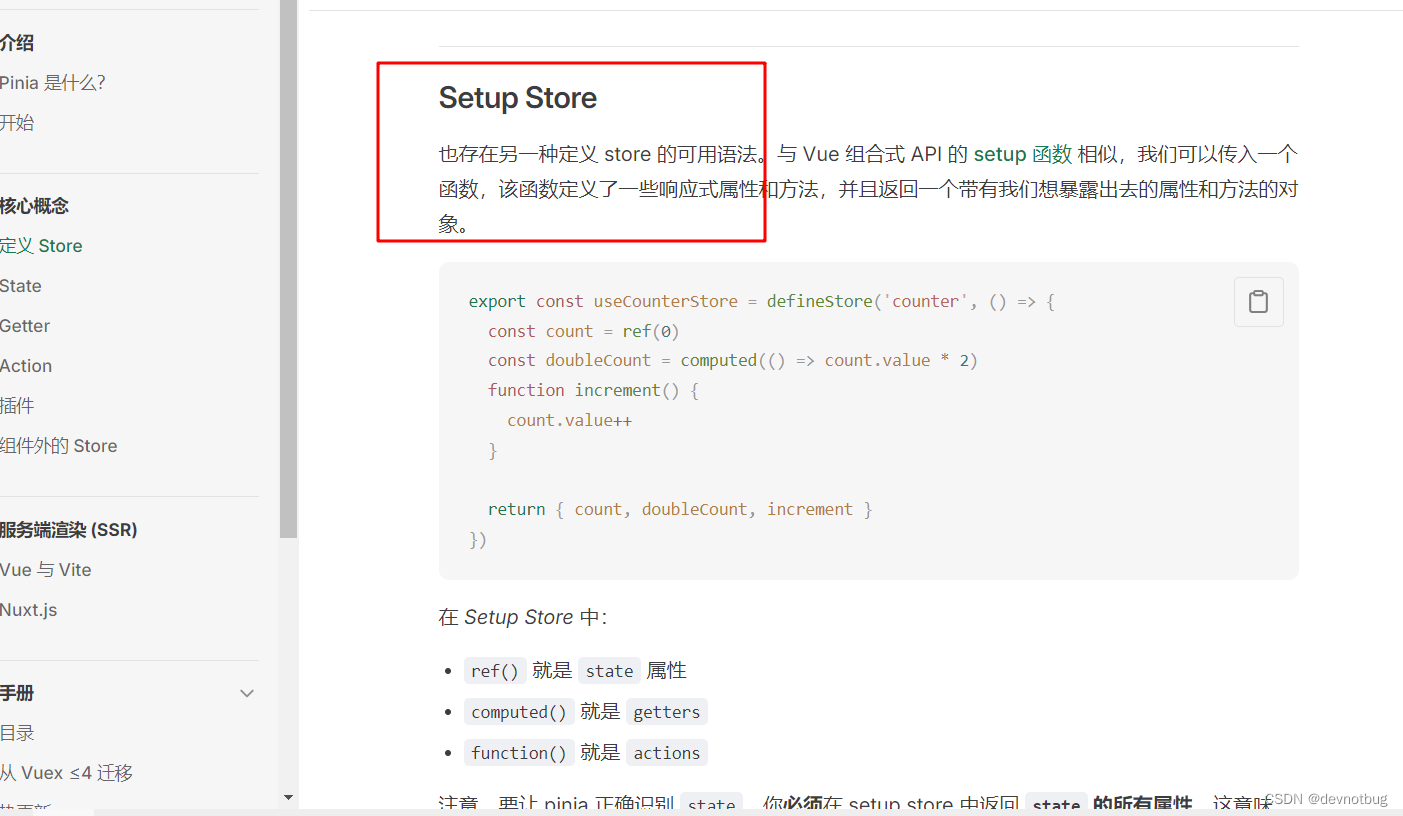Click the 手册 section heading
Image resolution: width=1403 pixels, height=816 pixels.
[17, 693]
